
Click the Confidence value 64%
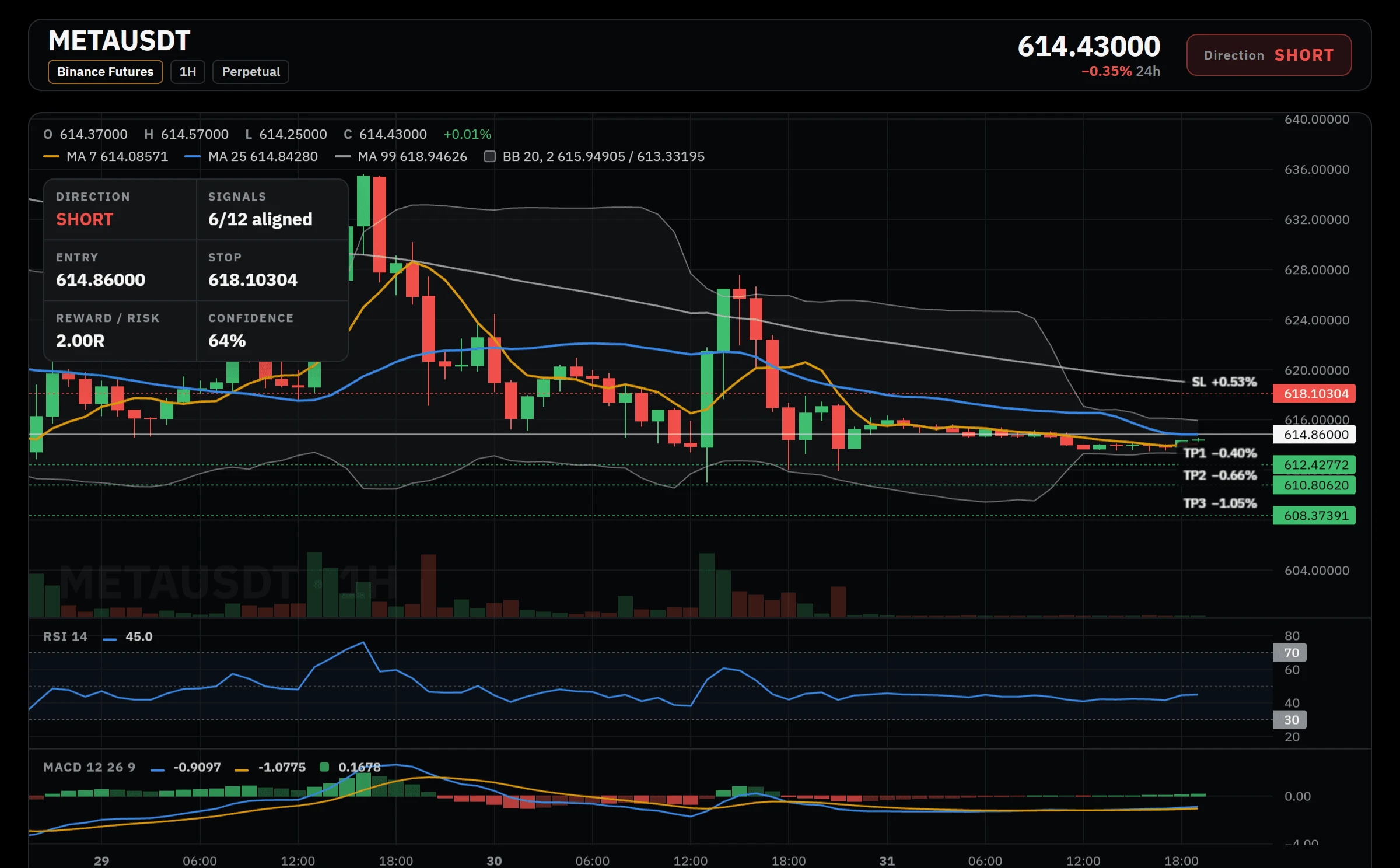(227, 341)
